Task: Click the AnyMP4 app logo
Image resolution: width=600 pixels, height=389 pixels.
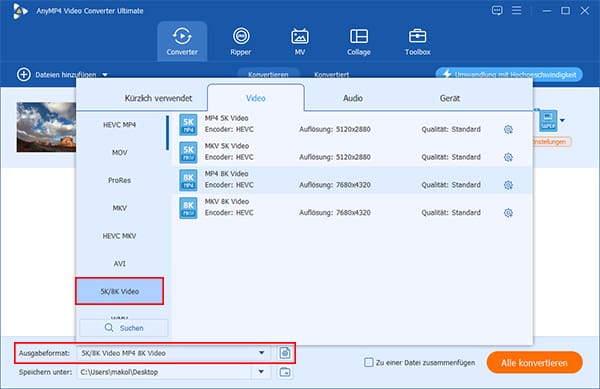Action: pos(20,11)
